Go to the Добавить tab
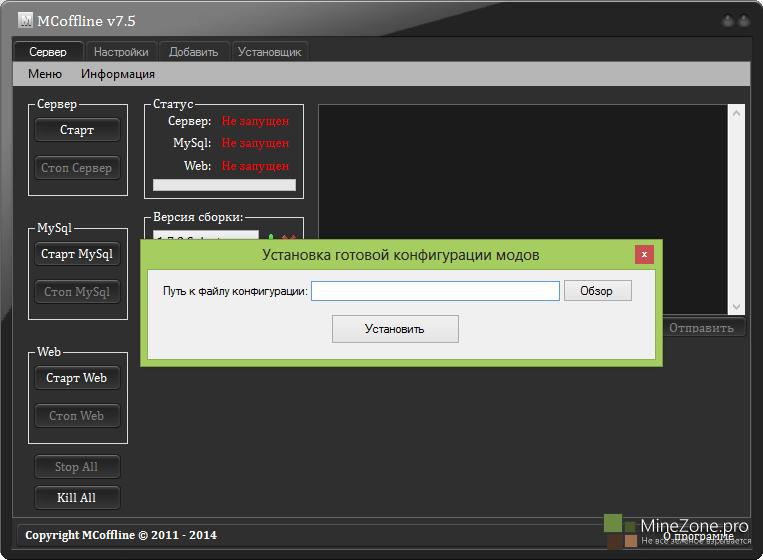763x560 pixels. (194, 52)
